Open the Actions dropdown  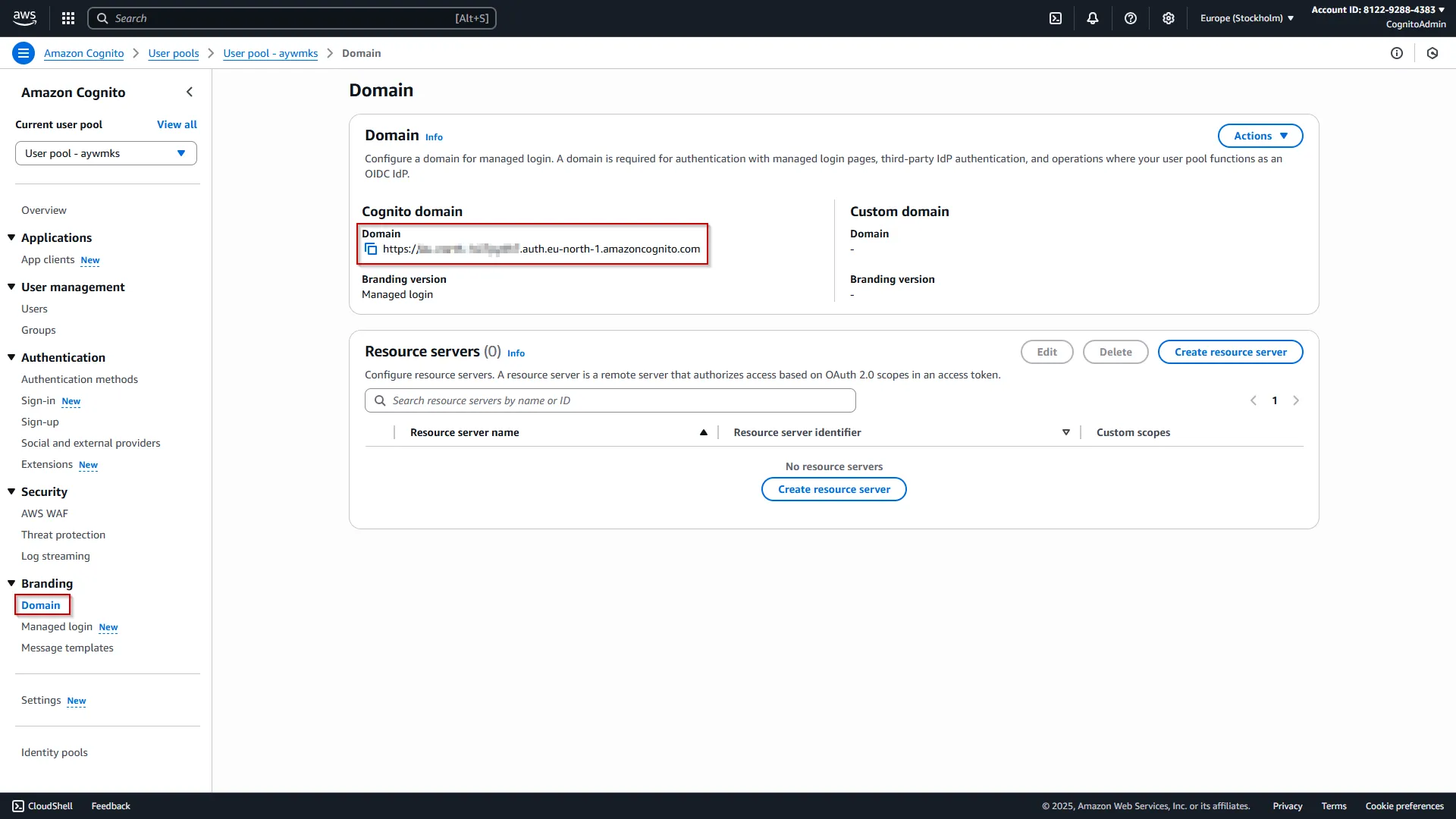tap(1260, 136)
